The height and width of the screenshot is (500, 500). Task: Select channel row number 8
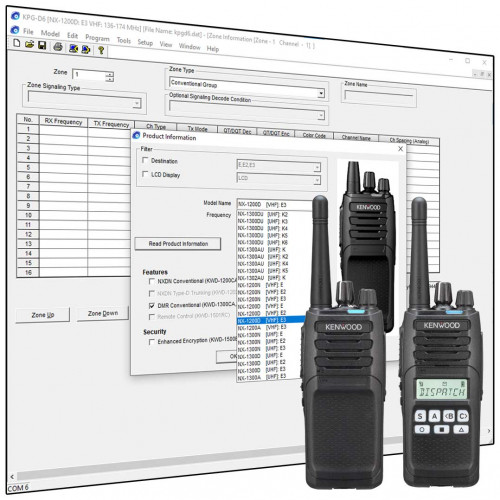(x=28, y=196)
